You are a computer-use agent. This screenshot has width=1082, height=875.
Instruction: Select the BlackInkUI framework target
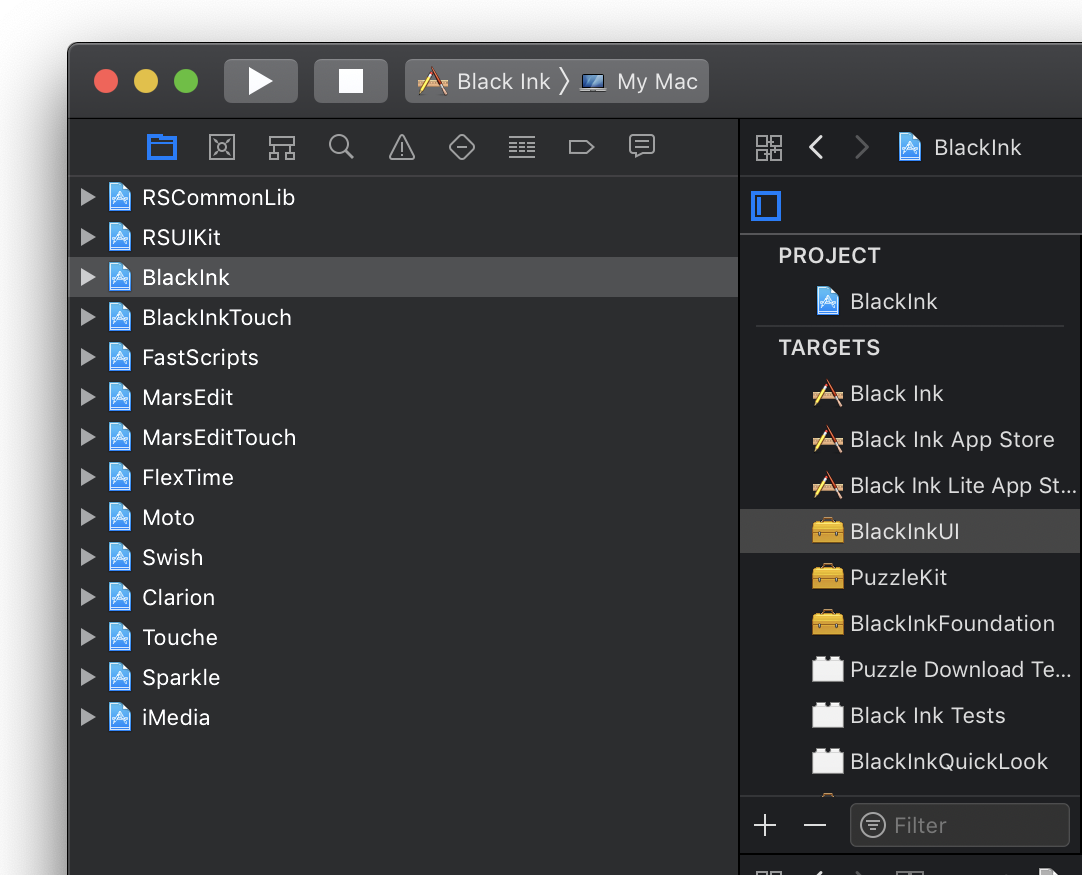click(x=911, y=531)
